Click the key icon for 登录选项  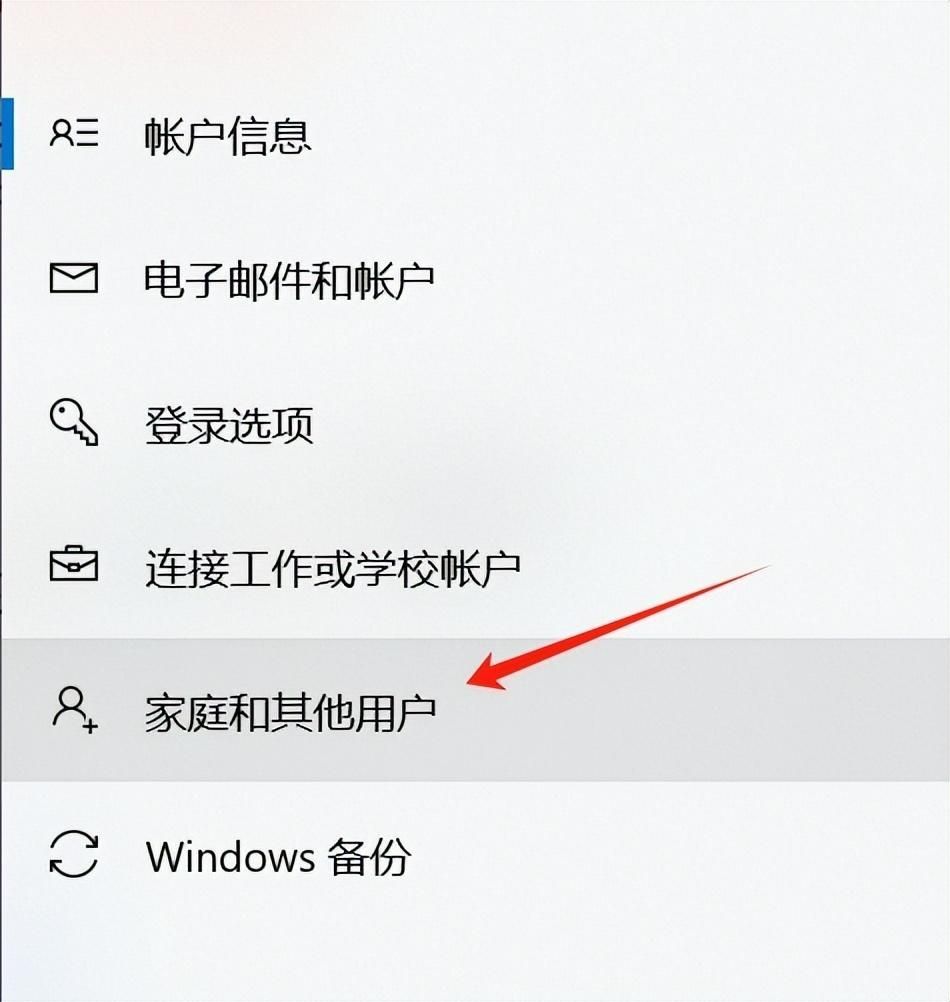tap(74, 422)
